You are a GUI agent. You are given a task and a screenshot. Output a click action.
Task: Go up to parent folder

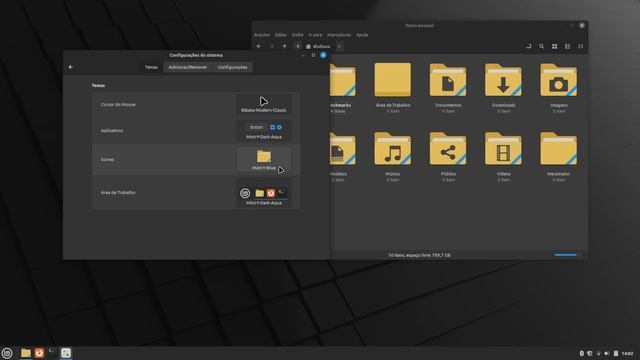tap(284, 47)
